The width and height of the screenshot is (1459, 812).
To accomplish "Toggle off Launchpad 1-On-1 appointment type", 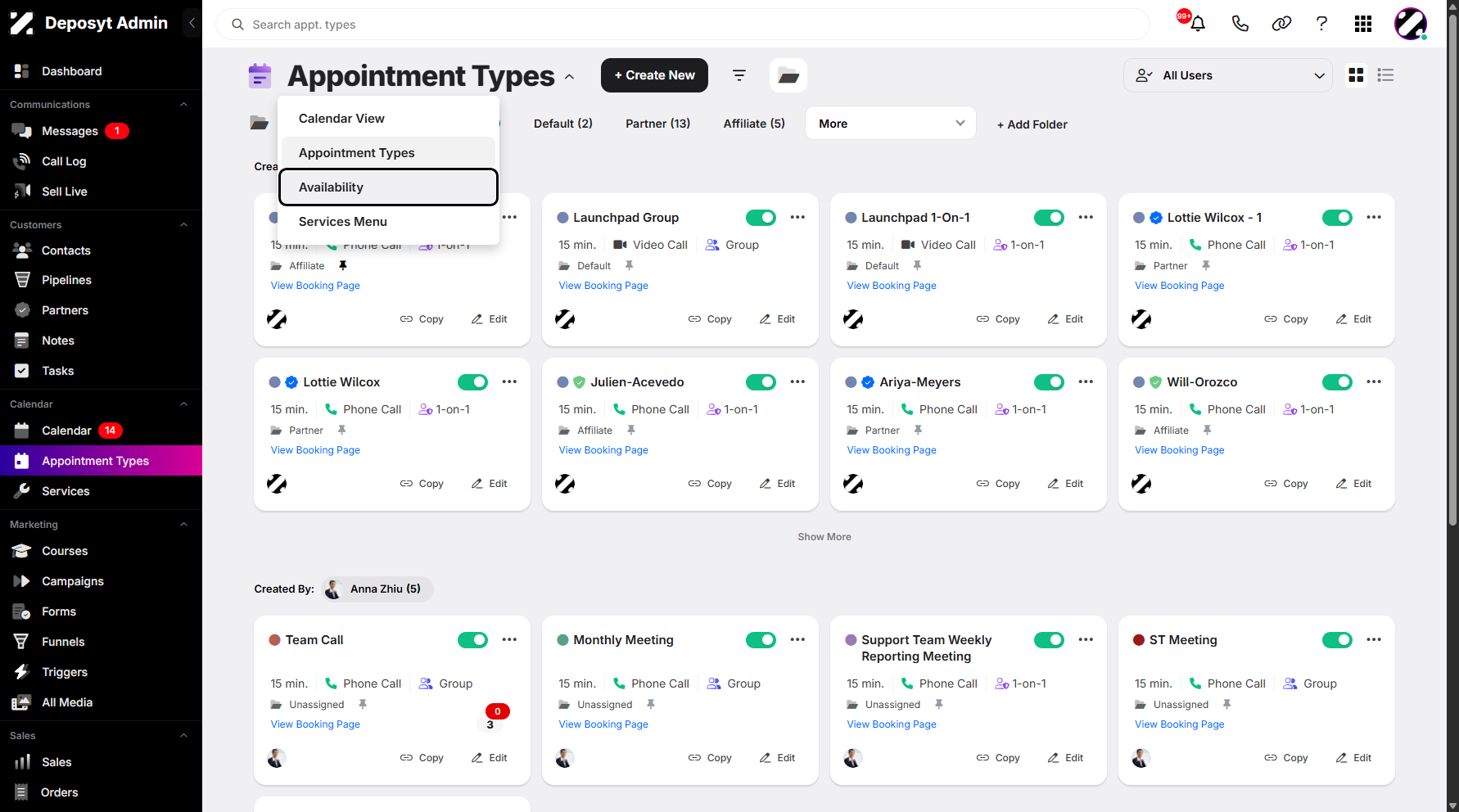I will click(x=1049, y=218).
